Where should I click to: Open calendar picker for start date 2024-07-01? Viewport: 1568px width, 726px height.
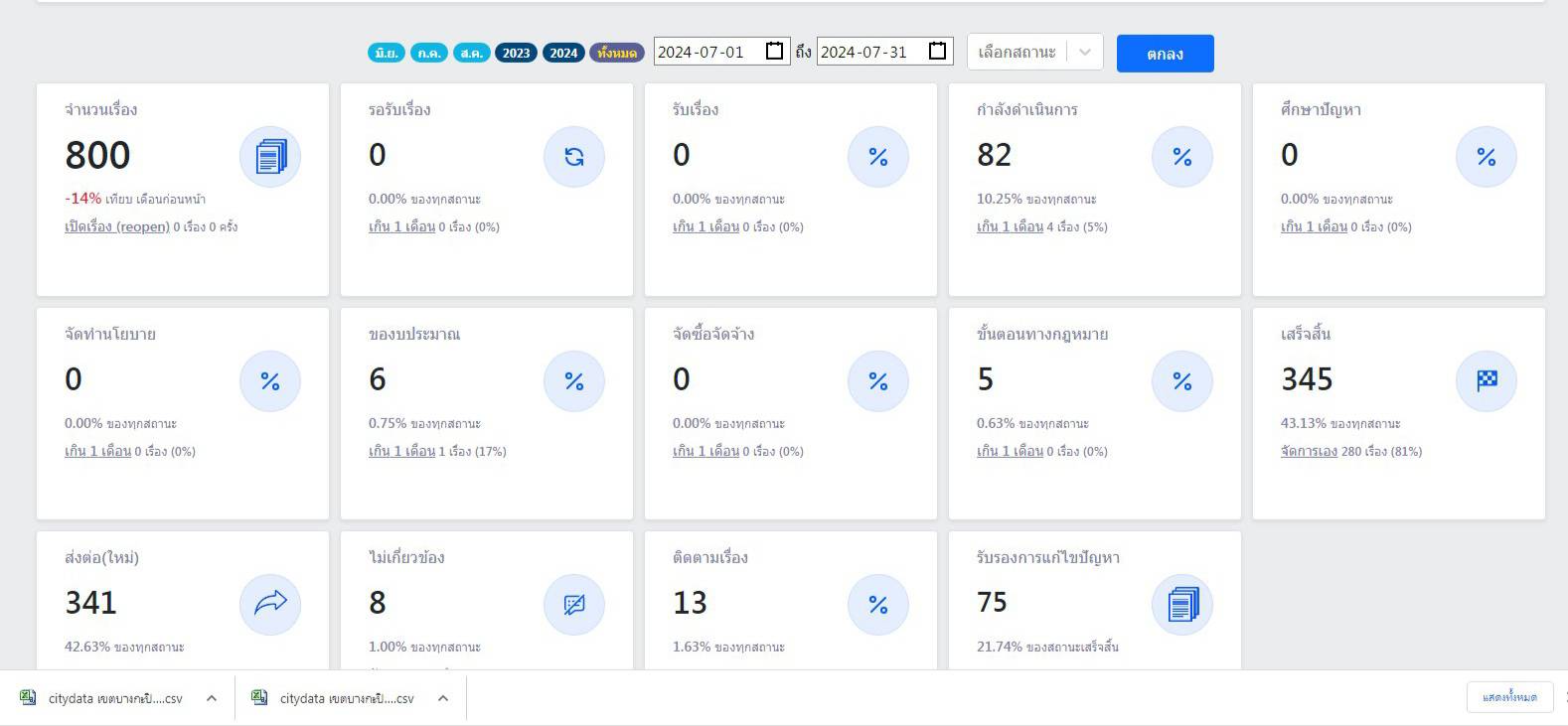pyautogui.click(x=775, y=51)
